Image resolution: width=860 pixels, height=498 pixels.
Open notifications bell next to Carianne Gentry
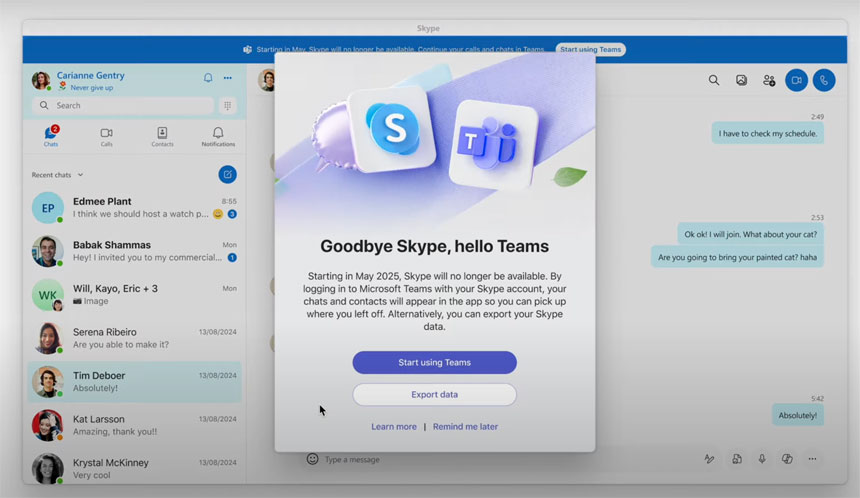208,78
